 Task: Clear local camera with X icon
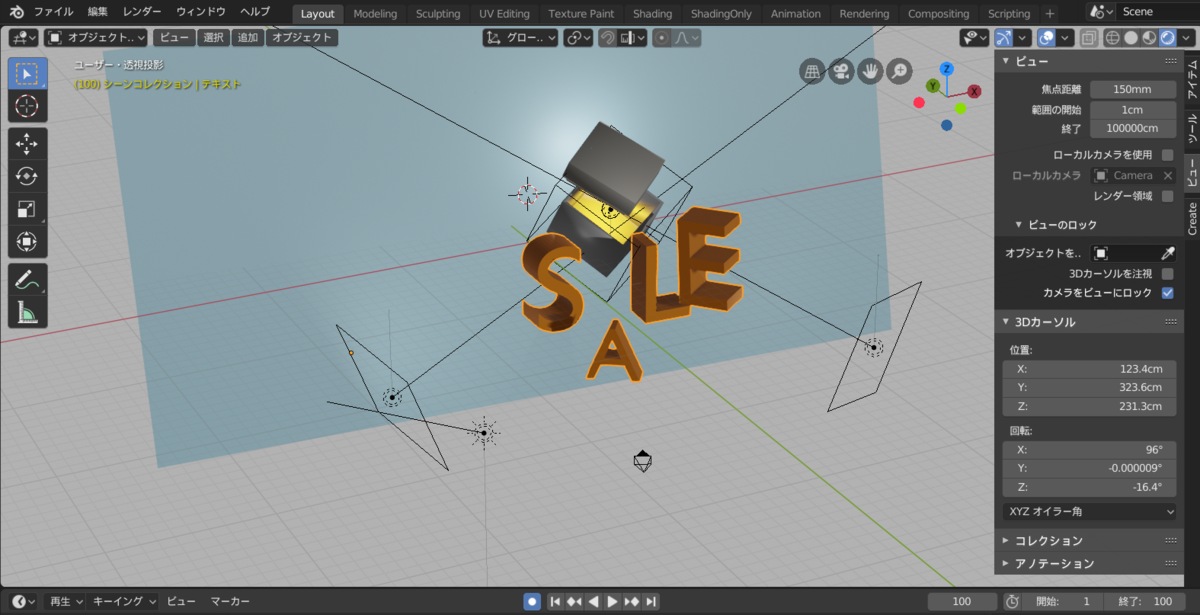tap(1167, 175)
